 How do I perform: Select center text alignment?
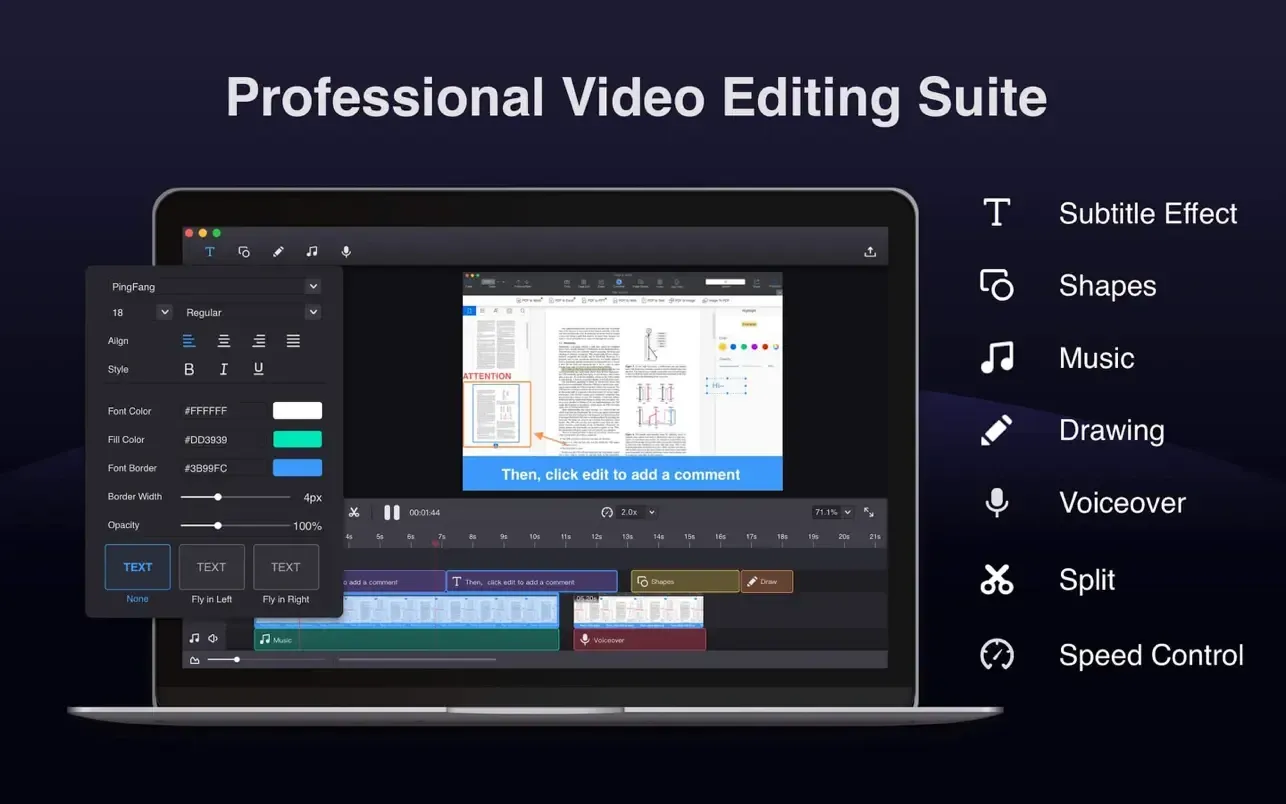(x=224, y=341)
